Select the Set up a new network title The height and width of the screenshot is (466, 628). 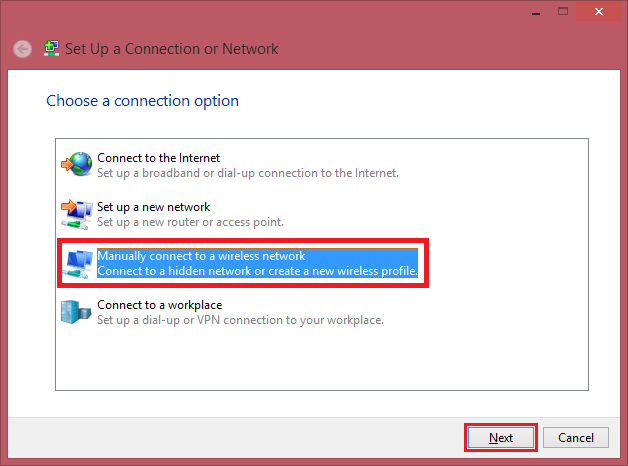pyautogui.click(x=153, y=207)
